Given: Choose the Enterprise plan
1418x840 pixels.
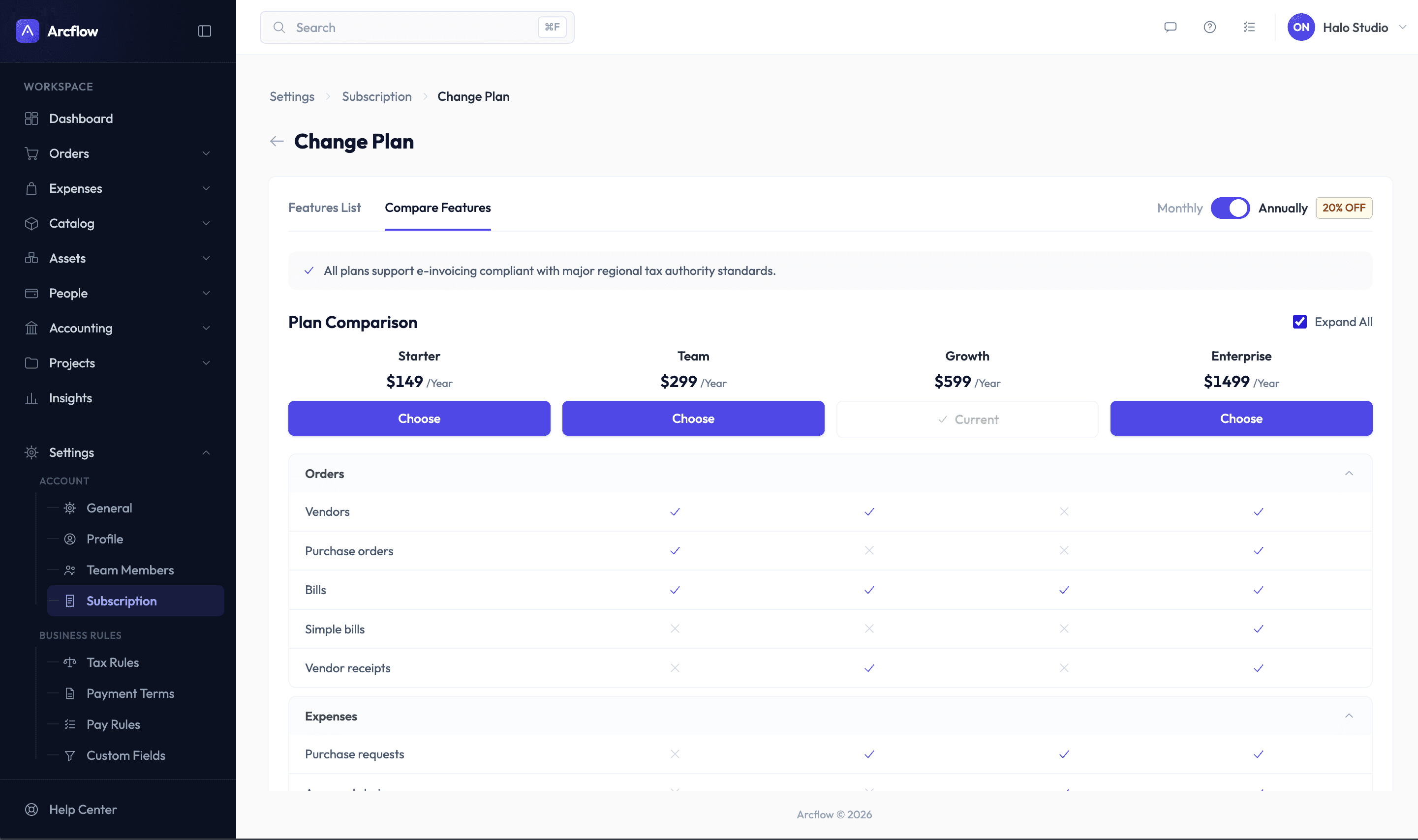Looking at the screenshot, I should [x=1241, y=419].
